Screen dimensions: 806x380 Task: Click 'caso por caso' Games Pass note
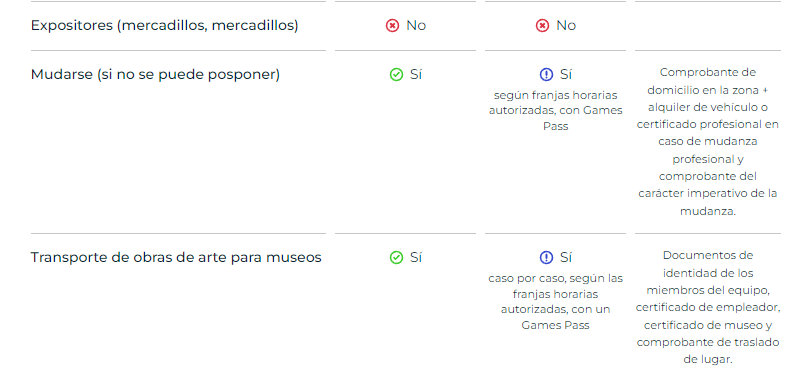[x=555, y=302]
